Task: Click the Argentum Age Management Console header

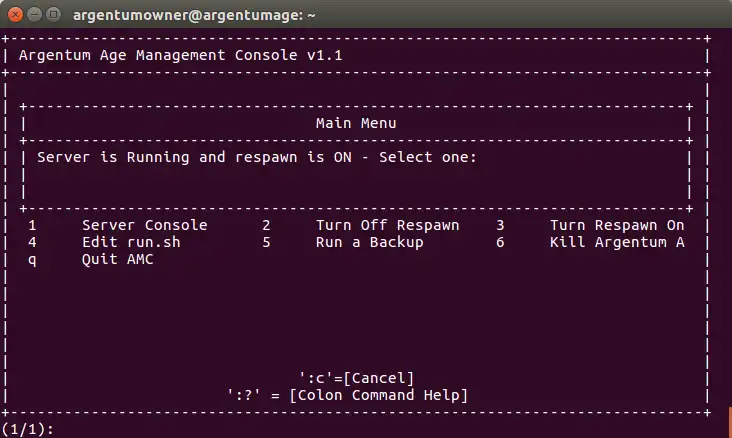Action: click(x=180, y=55)
